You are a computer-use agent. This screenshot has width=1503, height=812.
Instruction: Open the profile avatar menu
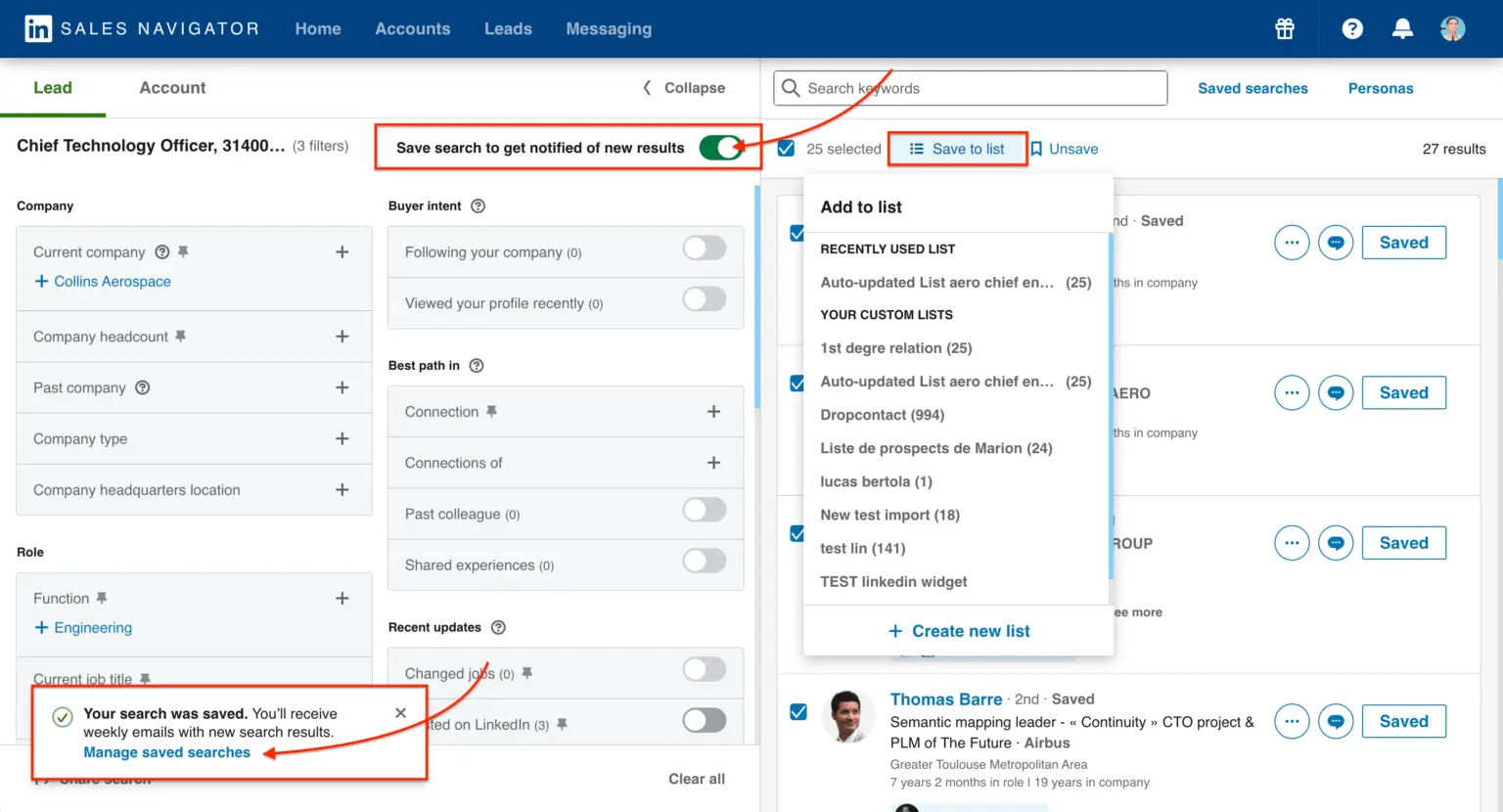point(1452,28)
